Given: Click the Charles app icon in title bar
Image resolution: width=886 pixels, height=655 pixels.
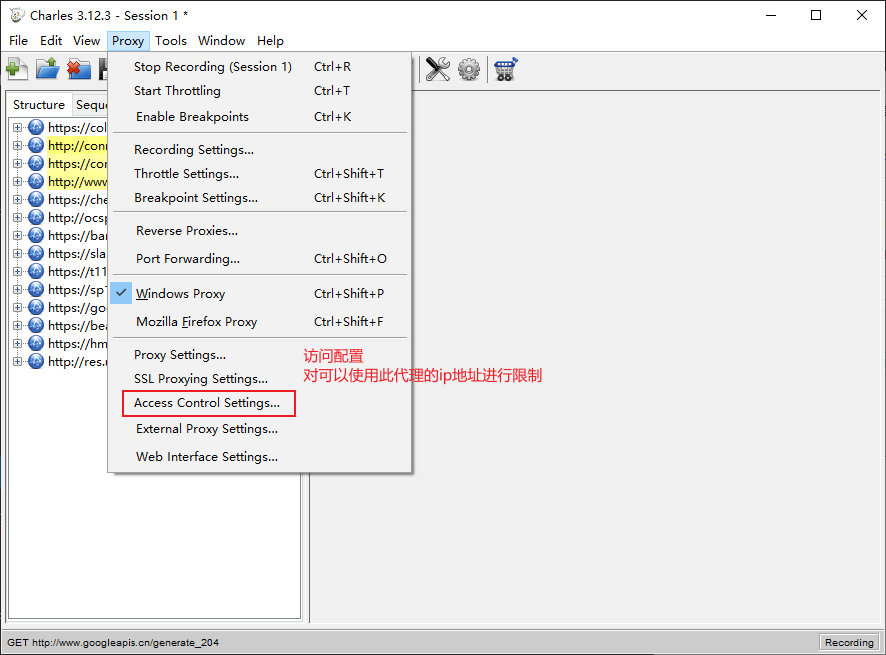Looking at the screenshot, I should 16,15.
